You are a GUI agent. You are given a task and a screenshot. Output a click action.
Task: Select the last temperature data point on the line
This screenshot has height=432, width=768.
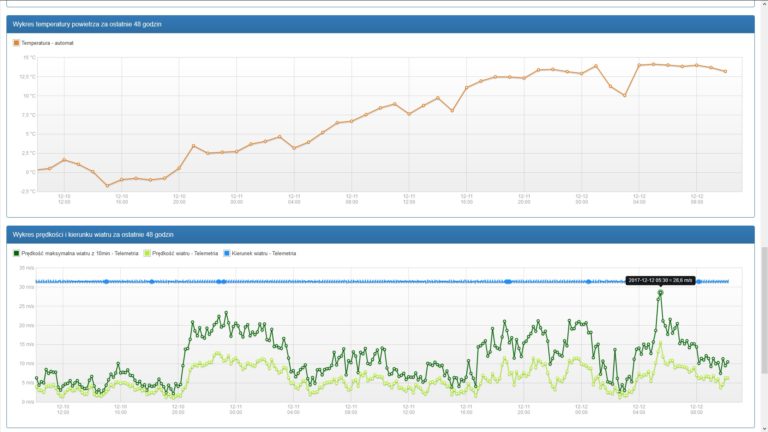click(x=725, y=72)
